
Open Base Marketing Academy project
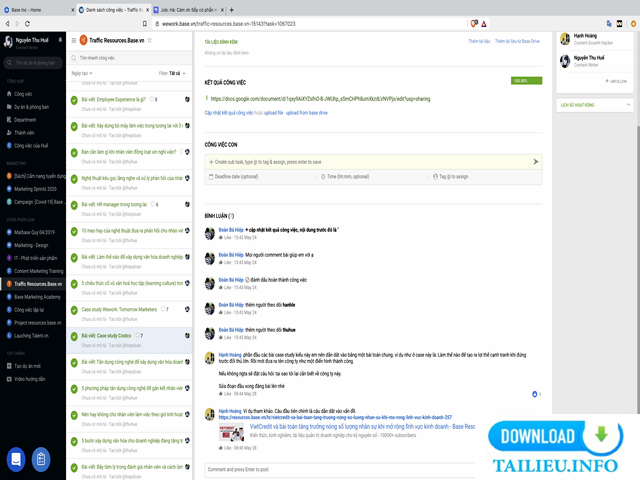click(x=37, y=297)
